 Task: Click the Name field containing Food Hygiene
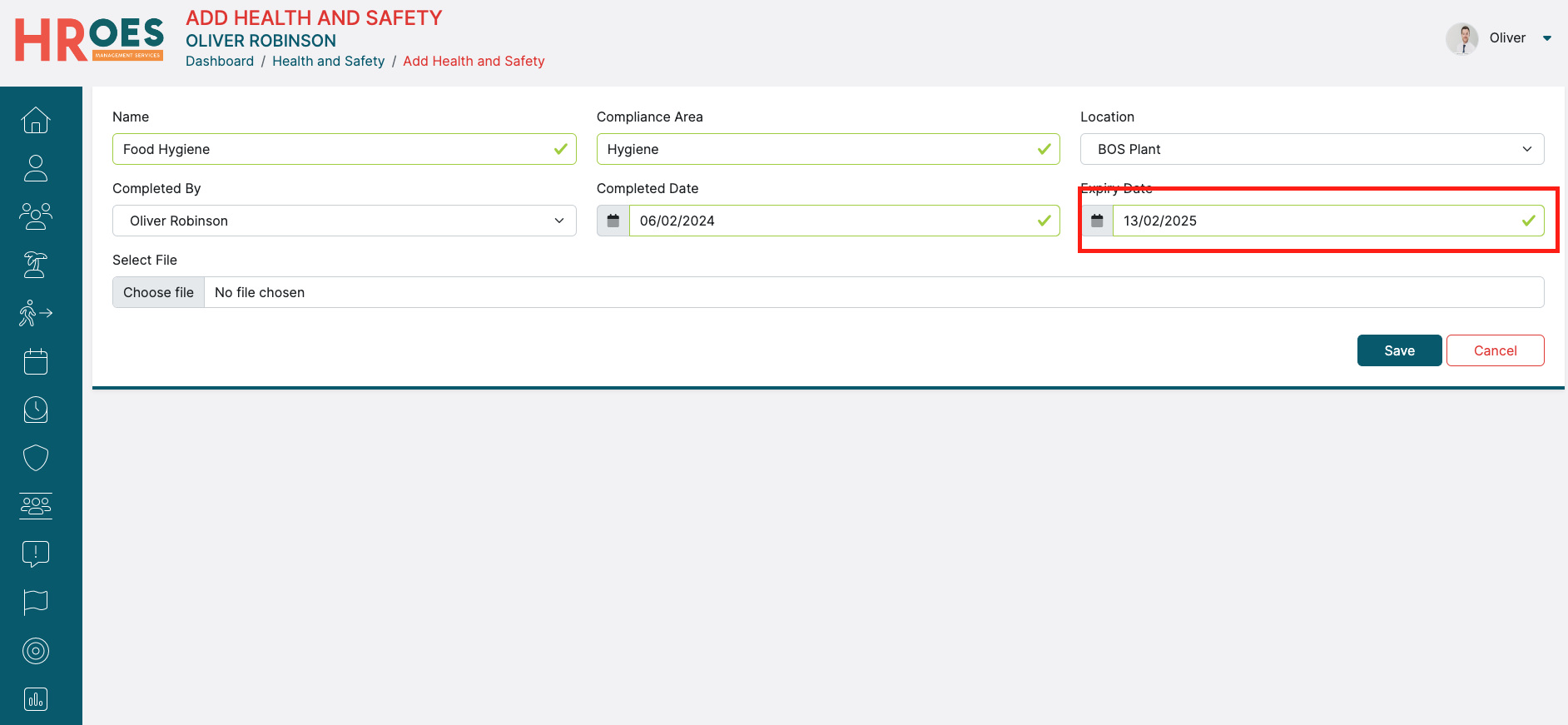pyautogui.click(x=333, y=149)
